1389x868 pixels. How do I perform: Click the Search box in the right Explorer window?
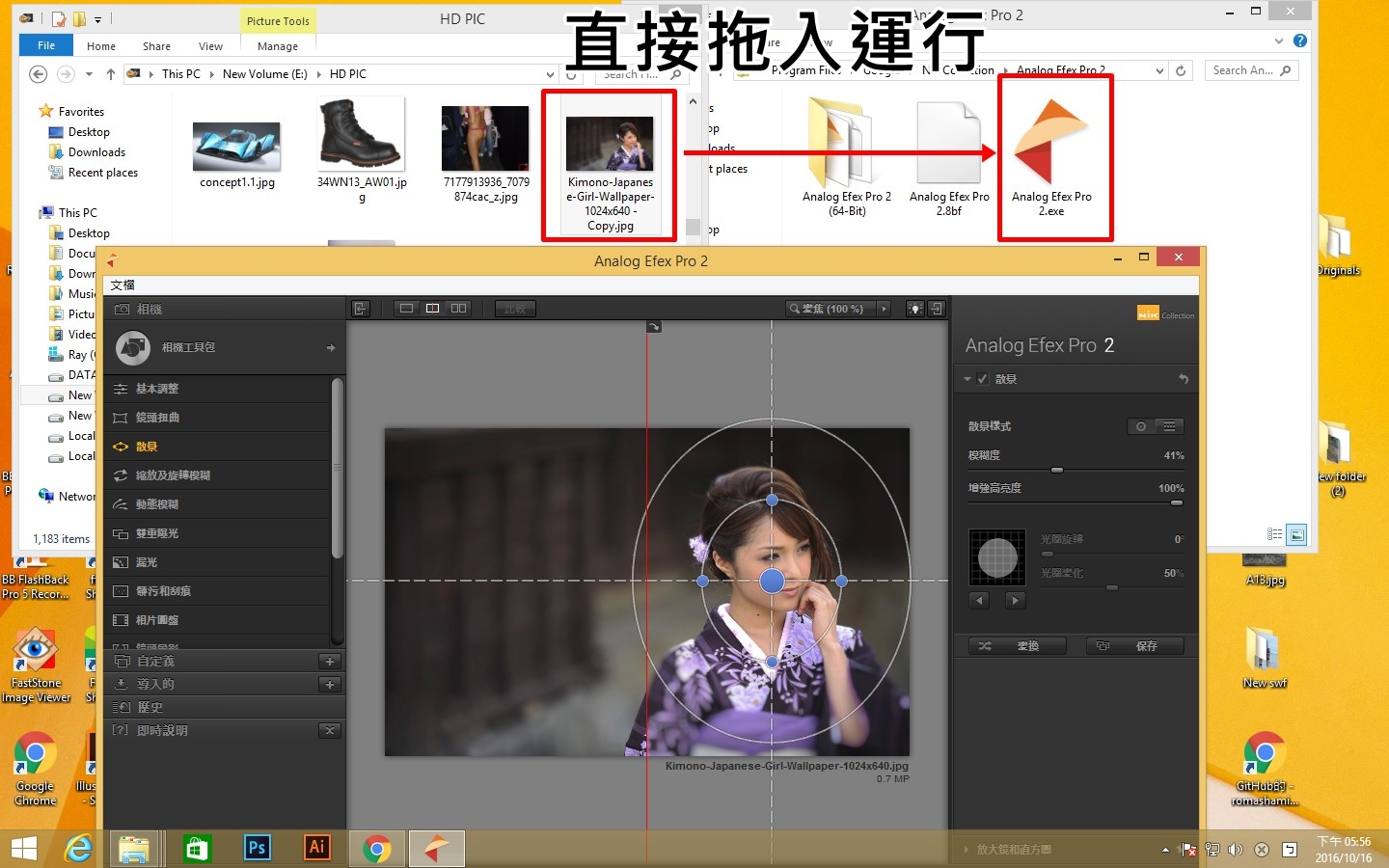[x=1251, y=70]
